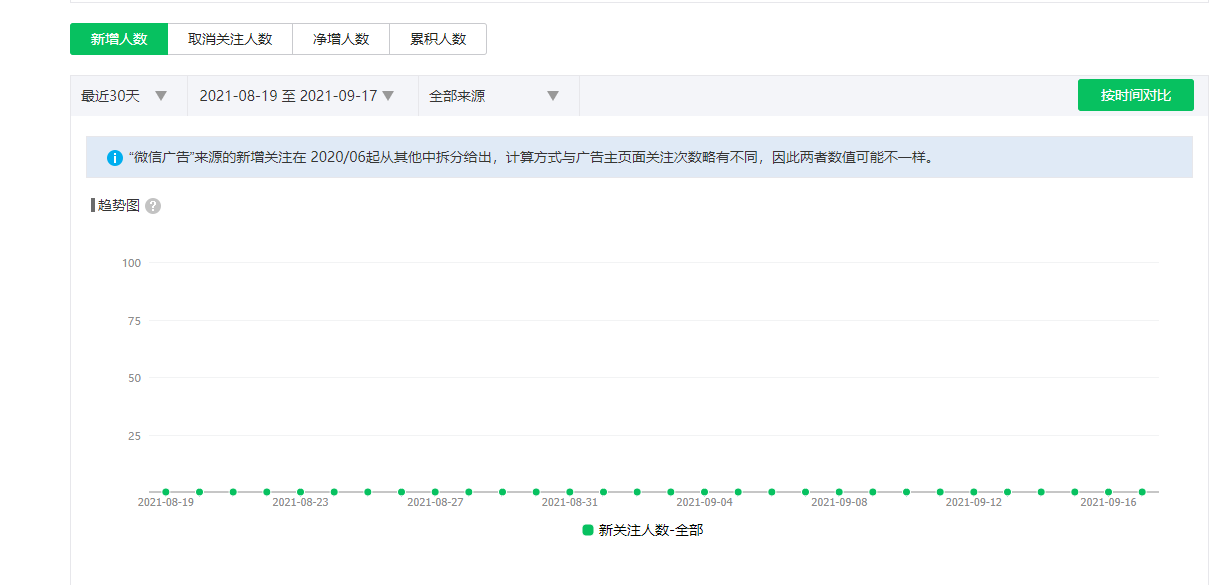
Task: Open the 累积人数 tab
Action: click(438, 39)
